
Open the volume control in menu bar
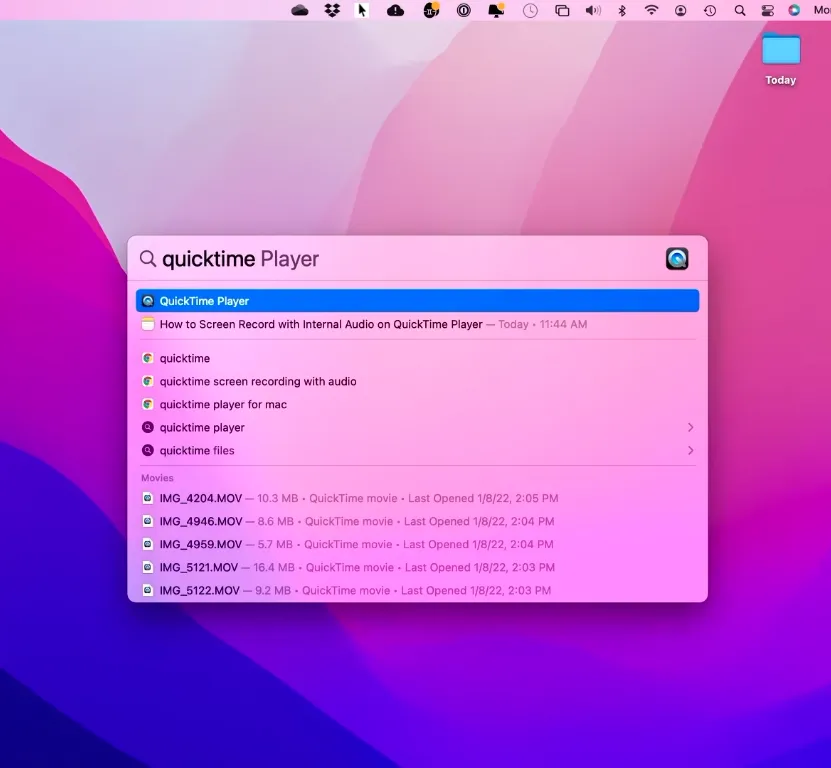click(593, 11)
